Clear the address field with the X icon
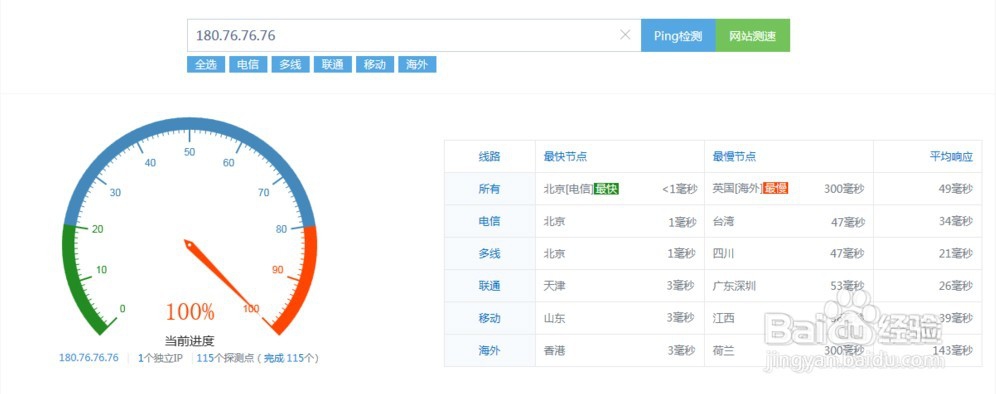Screen dimensions: 996x394 [625, 35]
